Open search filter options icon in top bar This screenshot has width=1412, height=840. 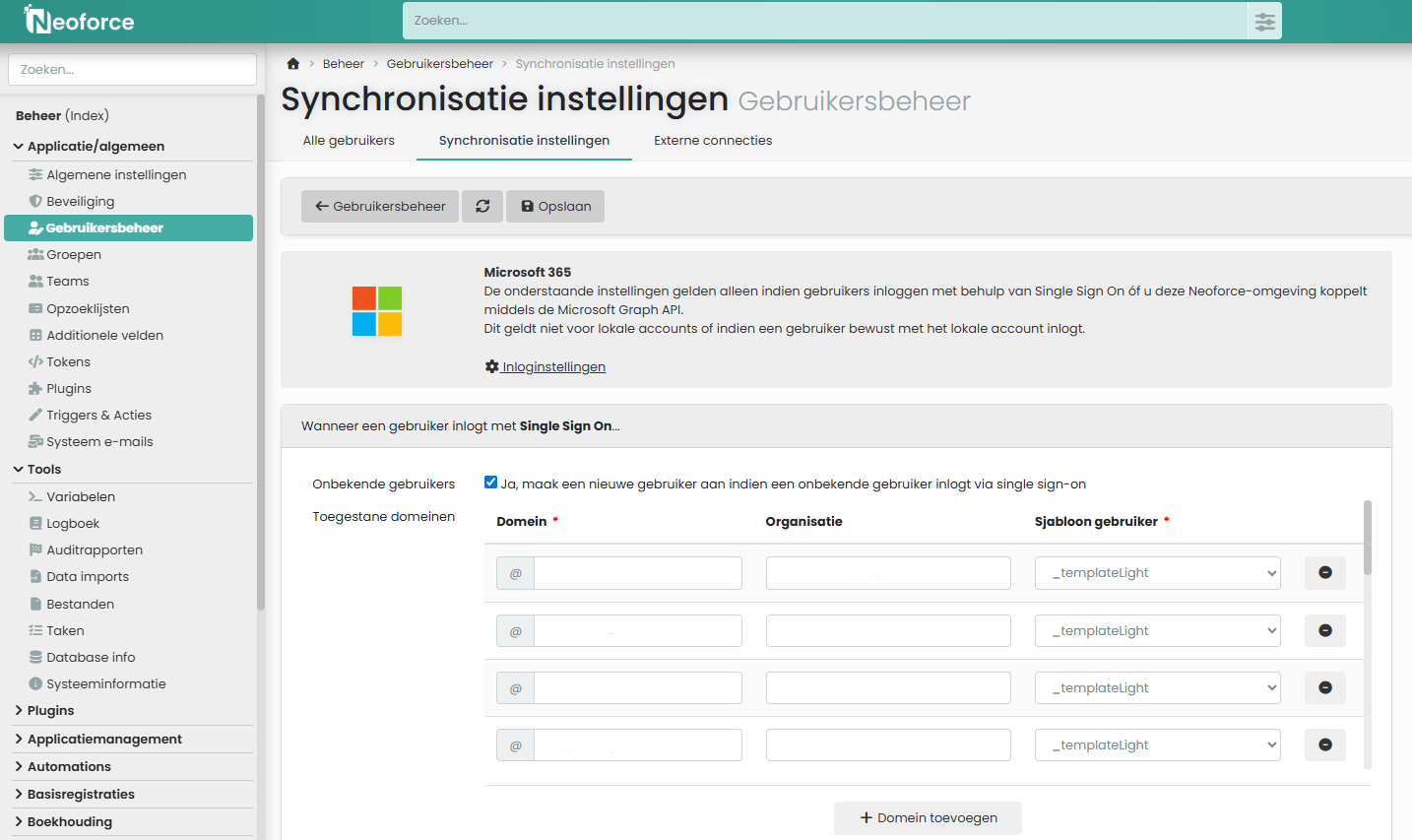tap(1264, 21)
